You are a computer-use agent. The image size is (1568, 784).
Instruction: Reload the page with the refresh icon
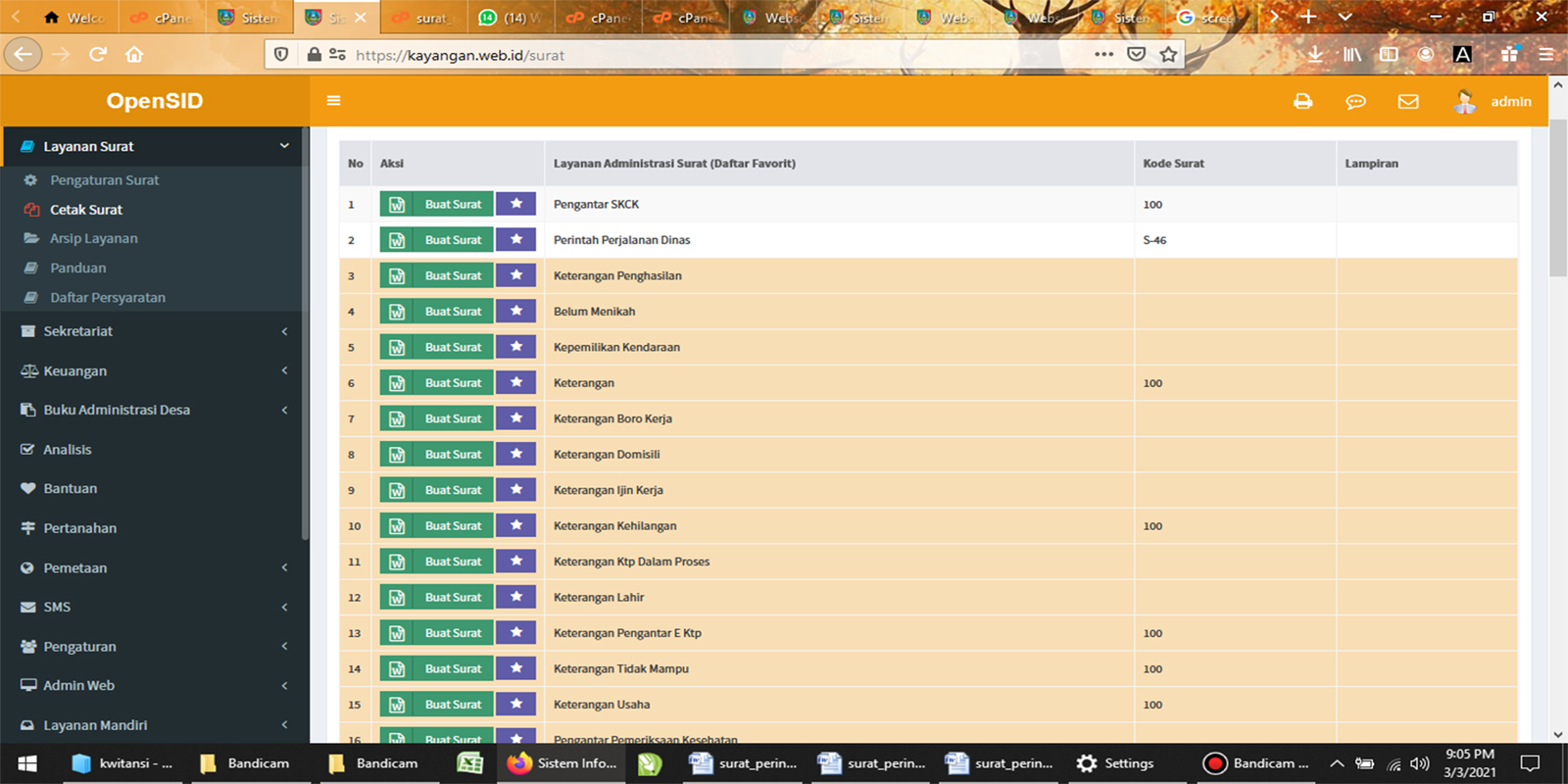coord(97,55)
